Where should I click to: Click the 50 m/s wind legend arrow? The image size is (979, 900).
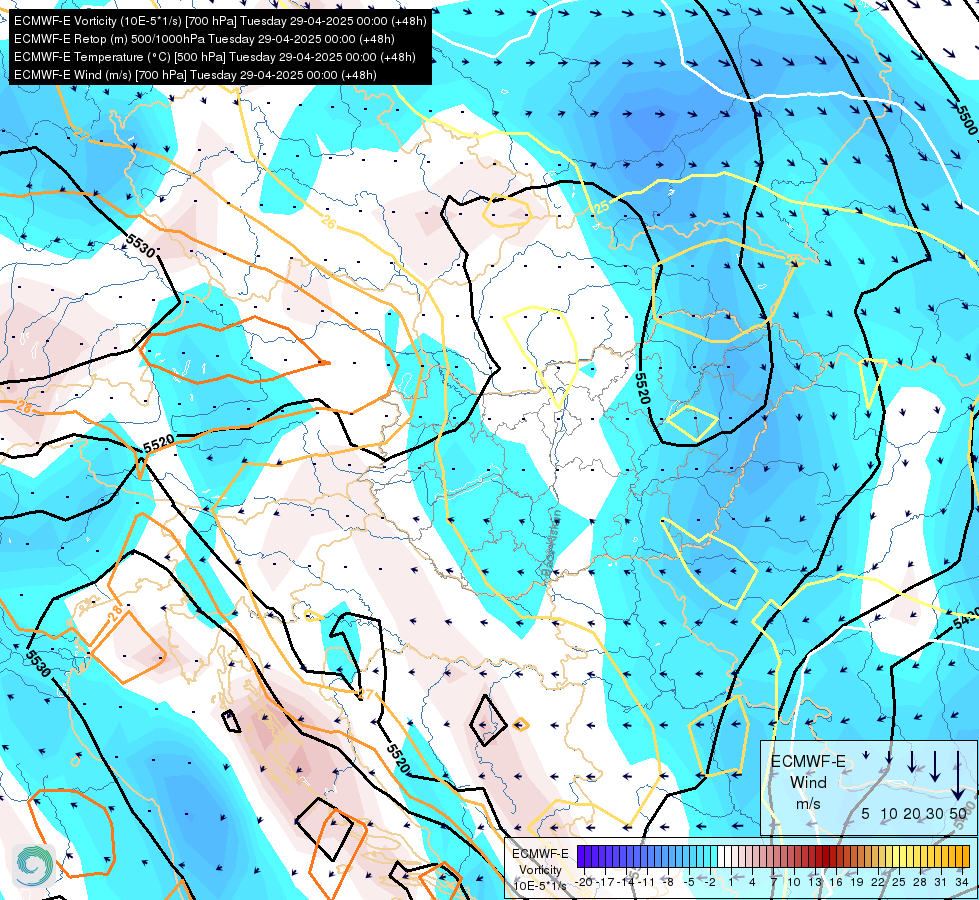pyautogui.click(x=958, y=776)
